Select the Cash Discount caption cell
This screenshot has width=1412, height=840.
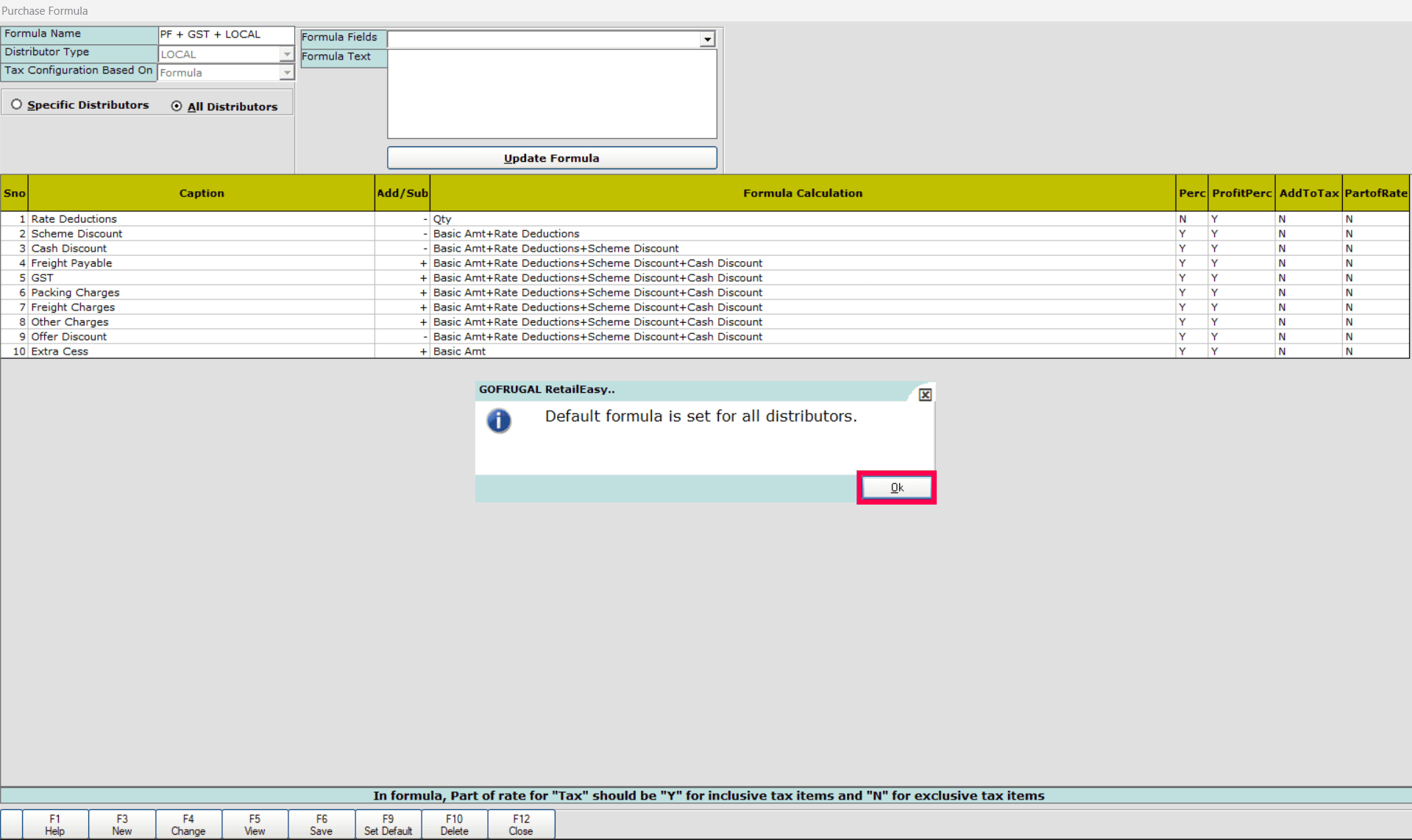[202, 249]
